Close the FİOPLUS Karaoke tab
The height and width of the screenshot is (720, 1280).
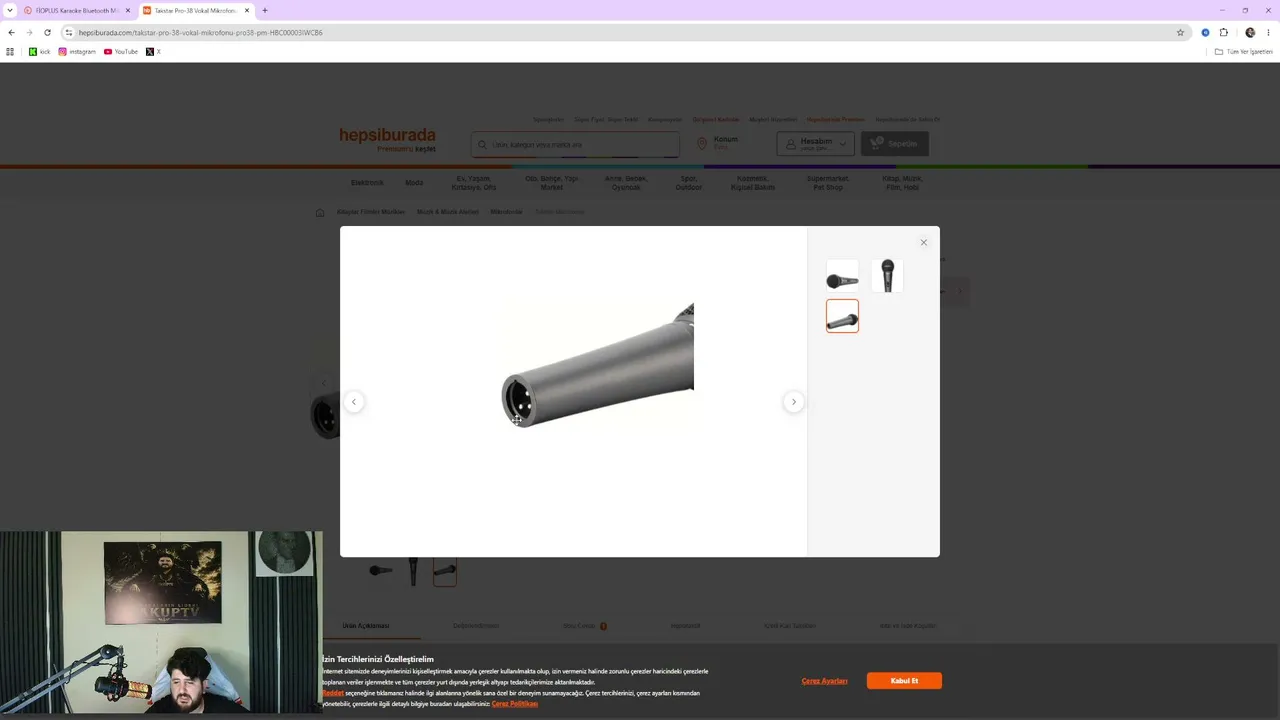(128, 10)
